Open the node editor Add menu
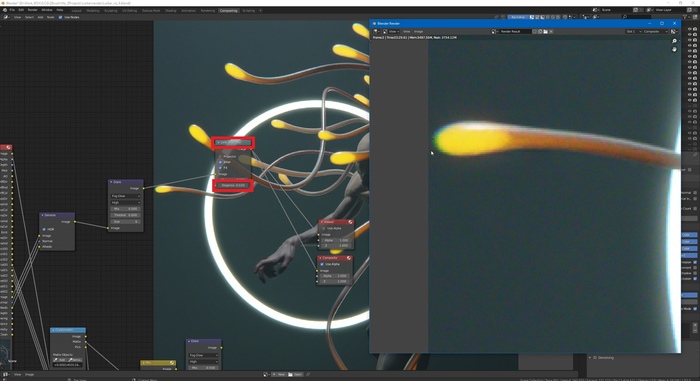700x381 pixels. click(40, 17)
